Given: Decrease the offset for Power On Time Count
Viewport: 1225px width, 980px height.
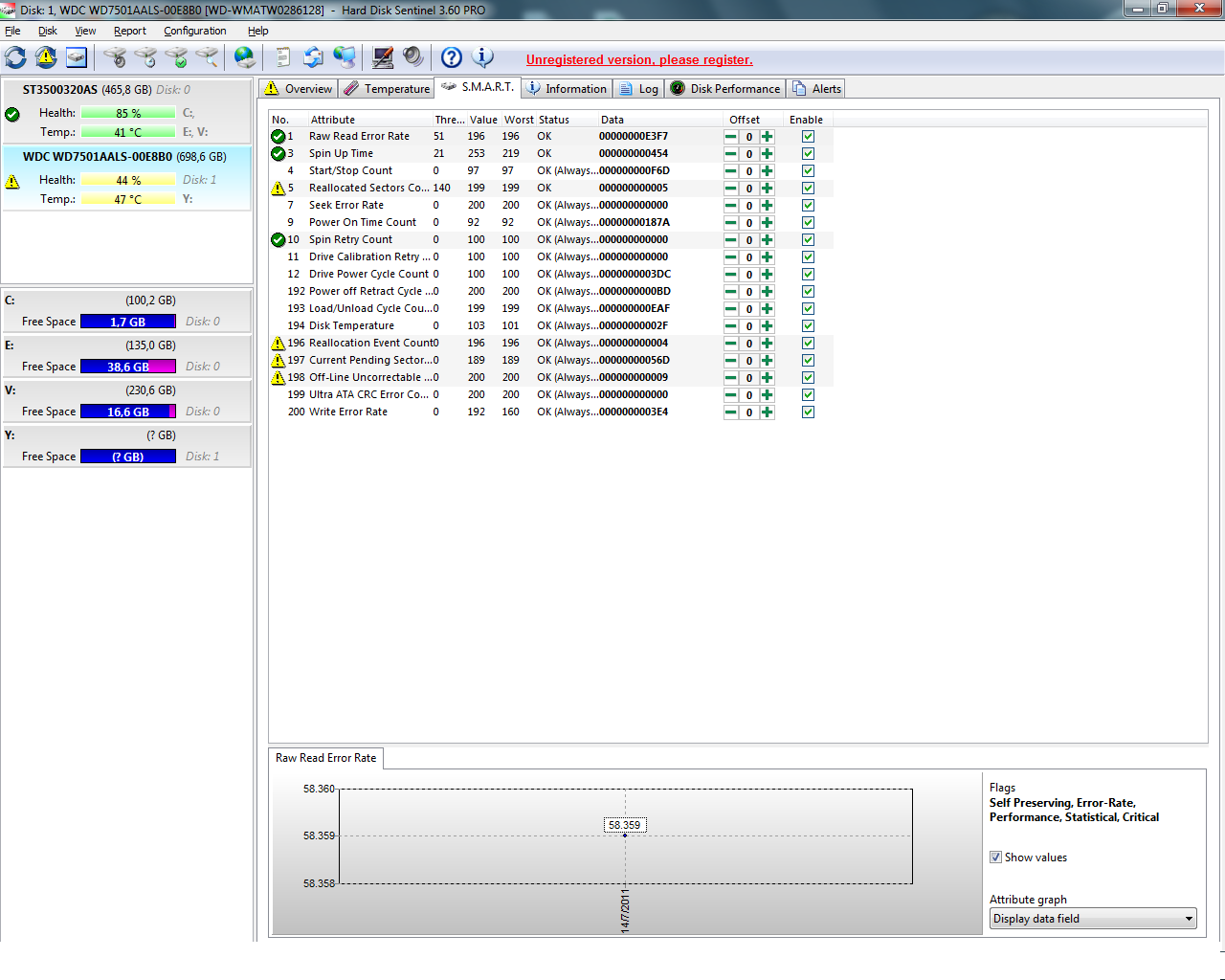Looking at the screenshot, I should pos(731,223).
